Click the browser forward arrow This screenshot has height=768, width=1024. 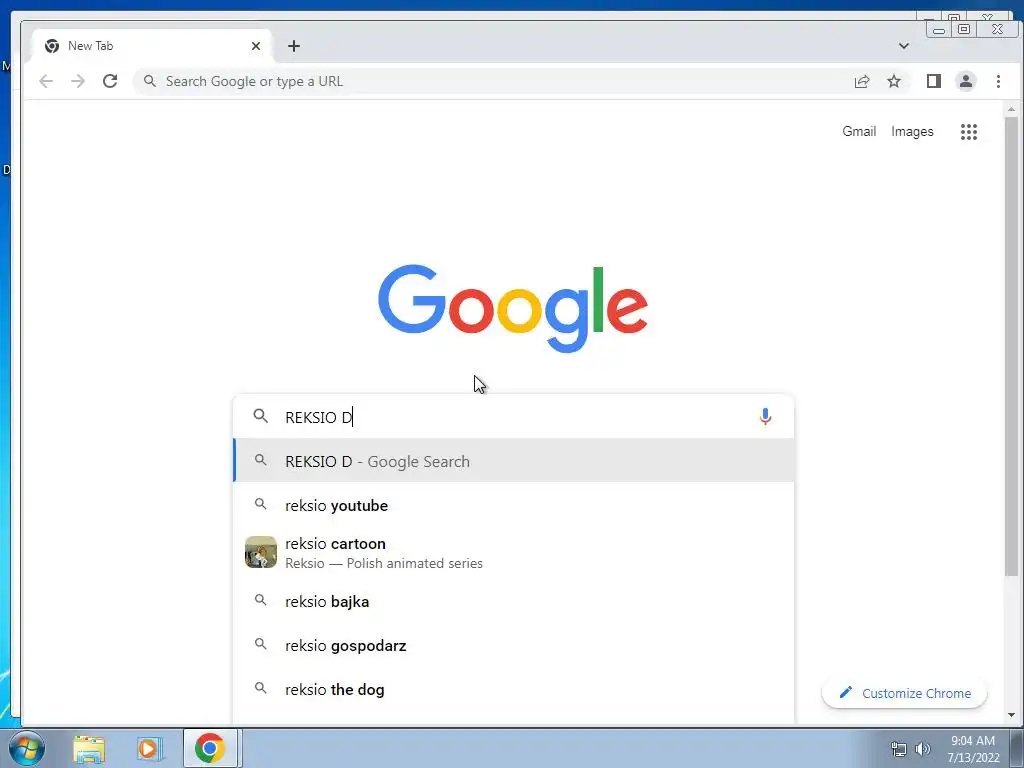[x=78, y=81]
